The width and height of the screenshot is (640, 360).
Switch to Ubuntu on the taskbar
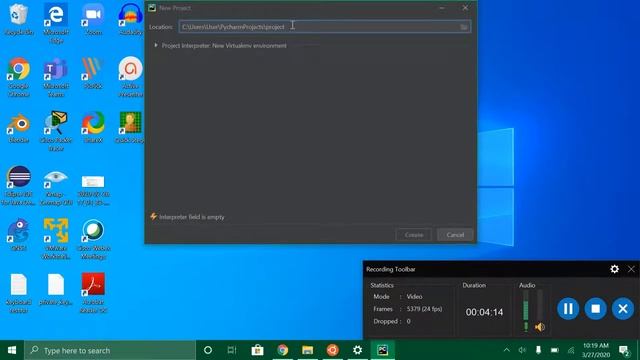coord(332,350)
